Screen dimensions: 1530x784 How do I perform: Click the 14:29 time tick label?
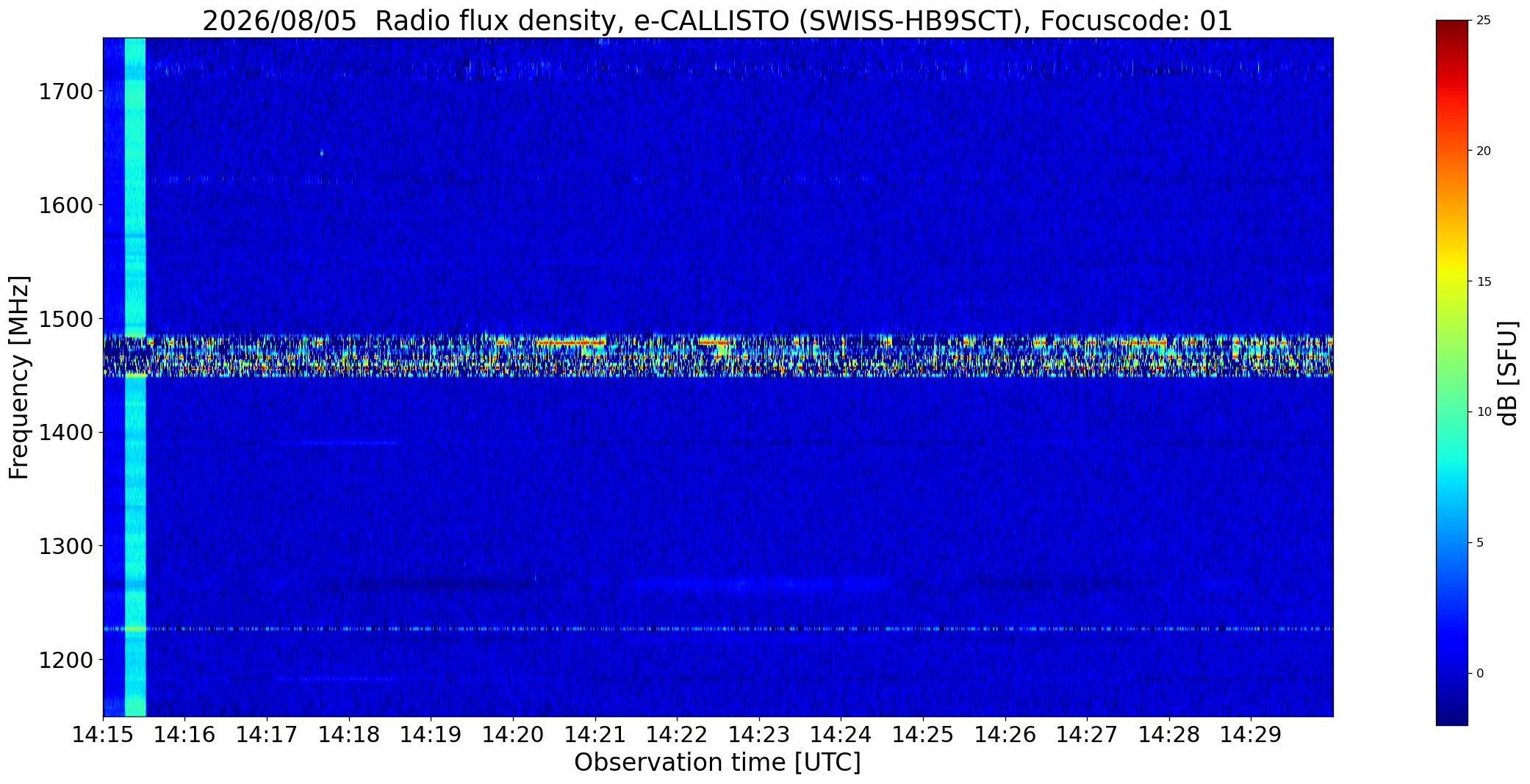(1251, 735)
